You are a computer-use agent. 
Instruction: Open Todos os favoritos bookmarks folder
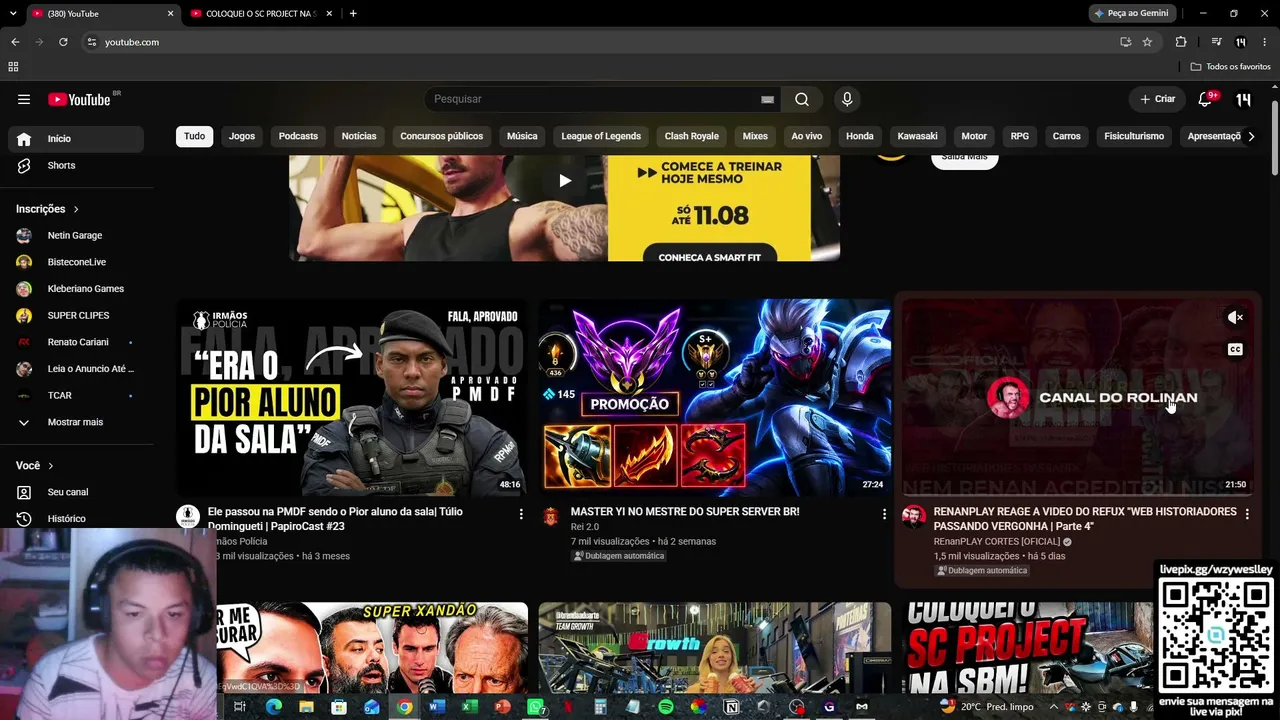(1231, 67)
